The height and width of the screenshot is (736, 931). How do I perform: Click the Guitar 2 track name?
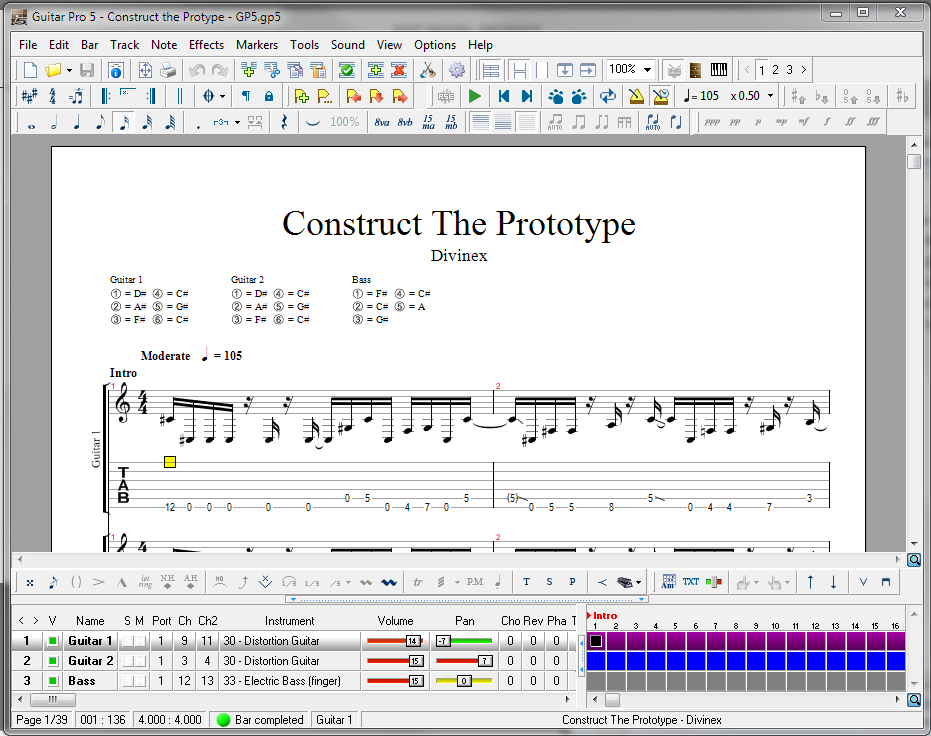click(x=90, y=661)
